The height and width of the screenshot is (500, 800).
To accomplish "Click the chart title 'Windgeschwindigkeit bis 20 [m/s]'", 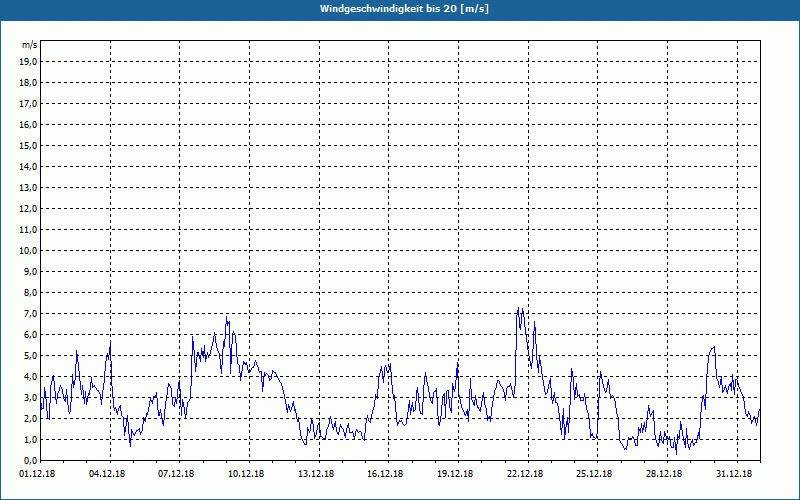I will [404, 9].
